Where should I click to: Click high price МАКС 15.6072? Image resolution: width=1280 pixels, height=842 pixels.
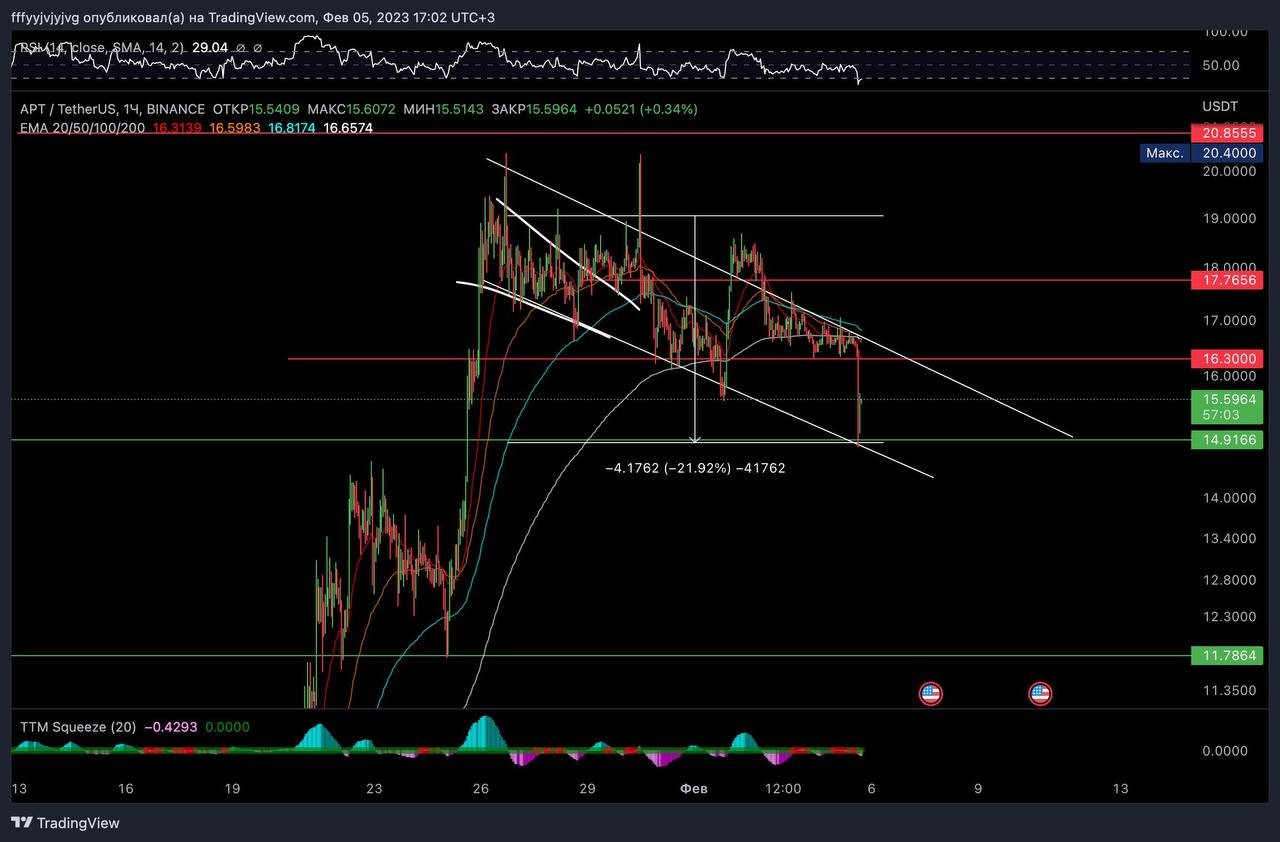[x=351, y=109]
